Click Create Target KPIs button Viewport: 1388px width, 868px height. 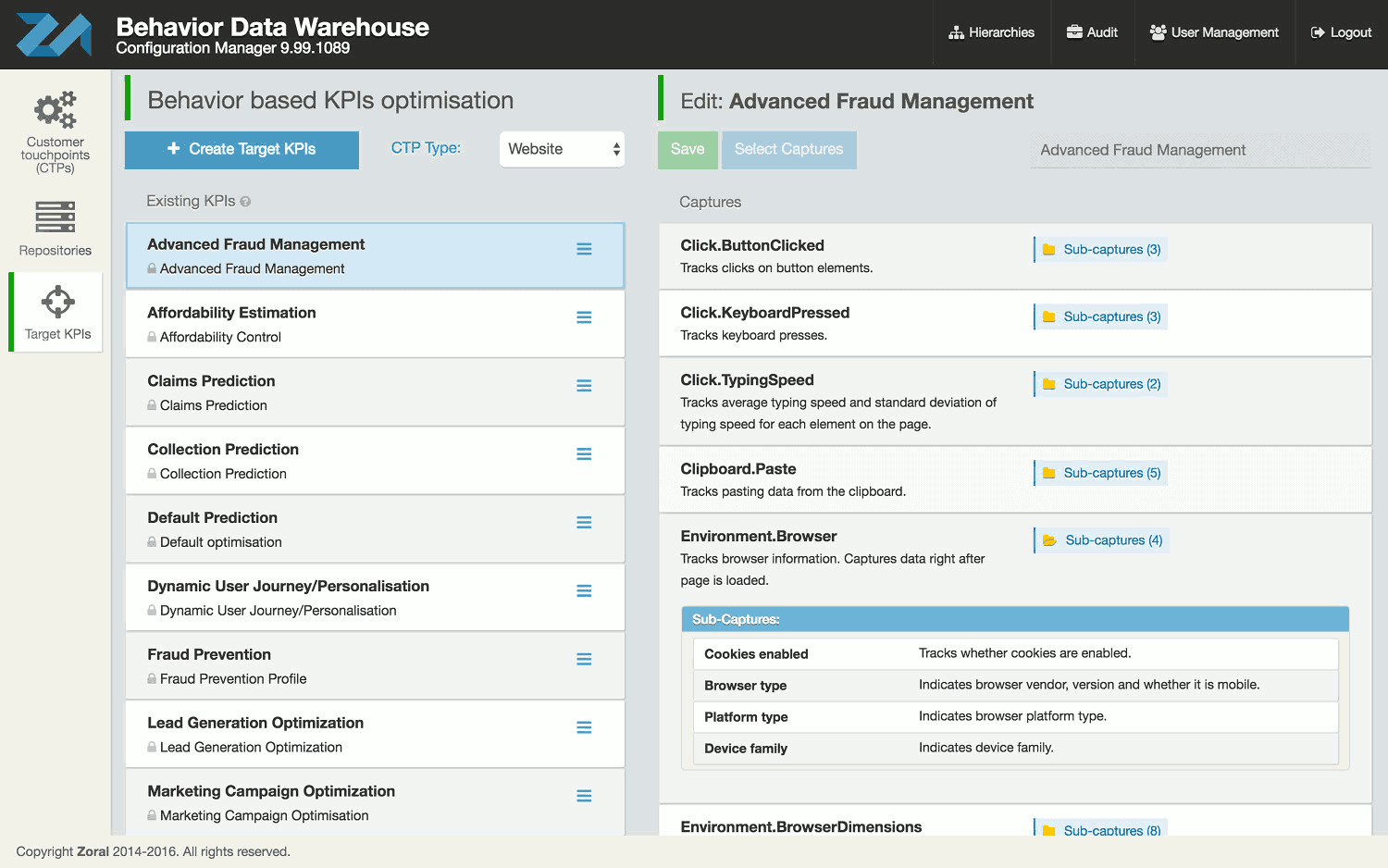pyautogui.click(x=242, y=149)
